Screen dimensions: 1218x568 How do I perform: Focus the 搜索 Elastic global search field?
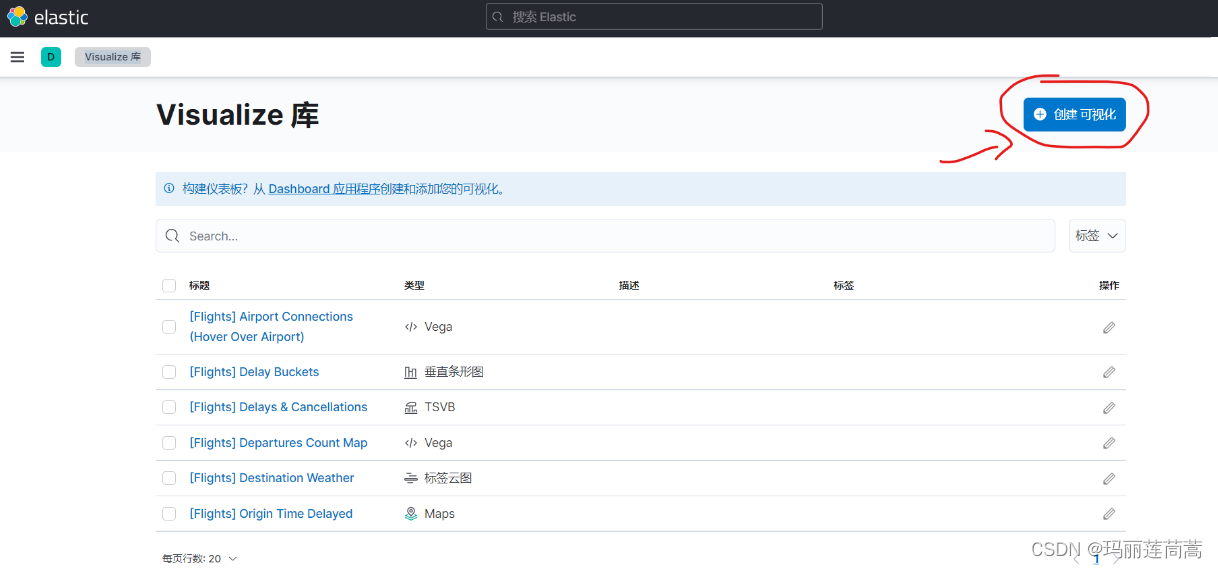click(654, 17)
